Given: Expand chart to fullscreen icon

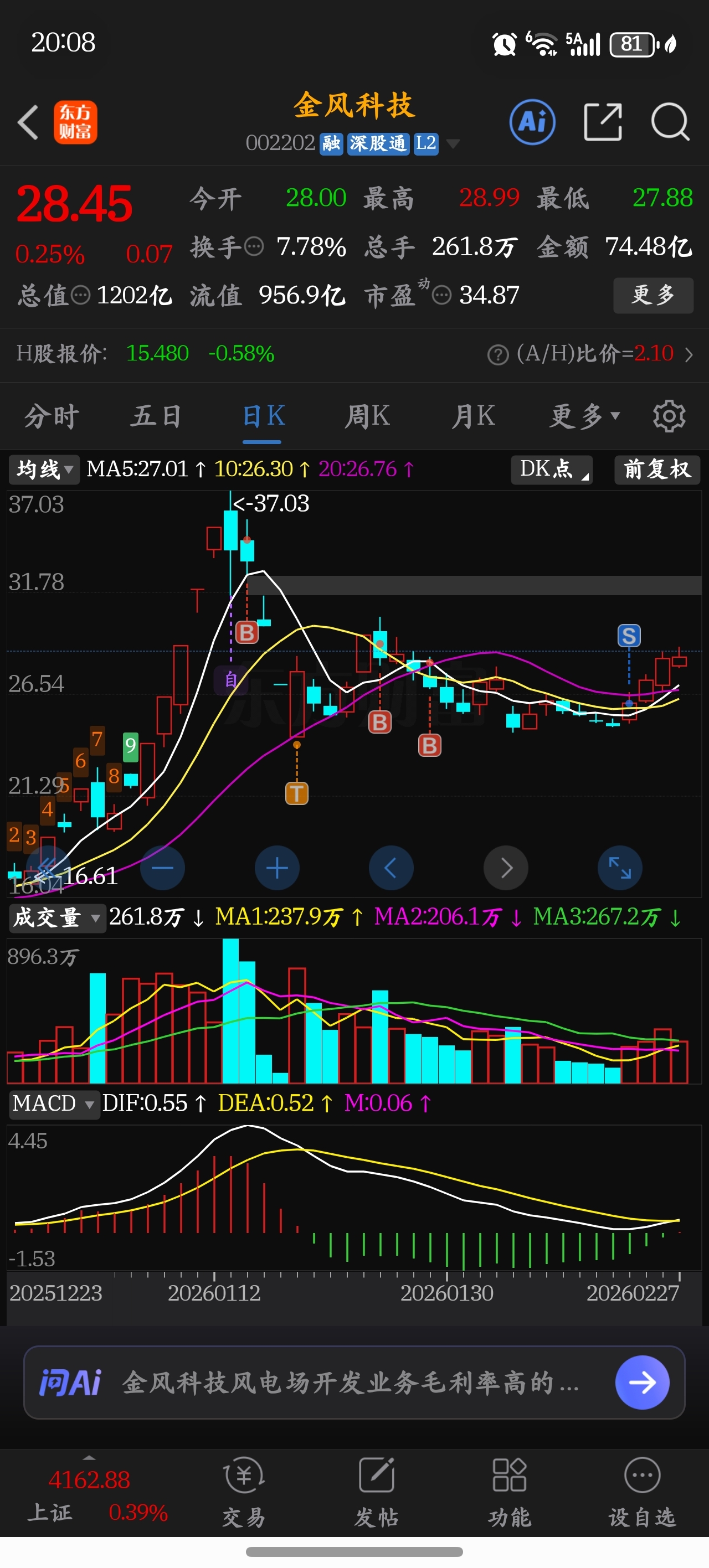Looking at the screenshot, I should (620, 868).
